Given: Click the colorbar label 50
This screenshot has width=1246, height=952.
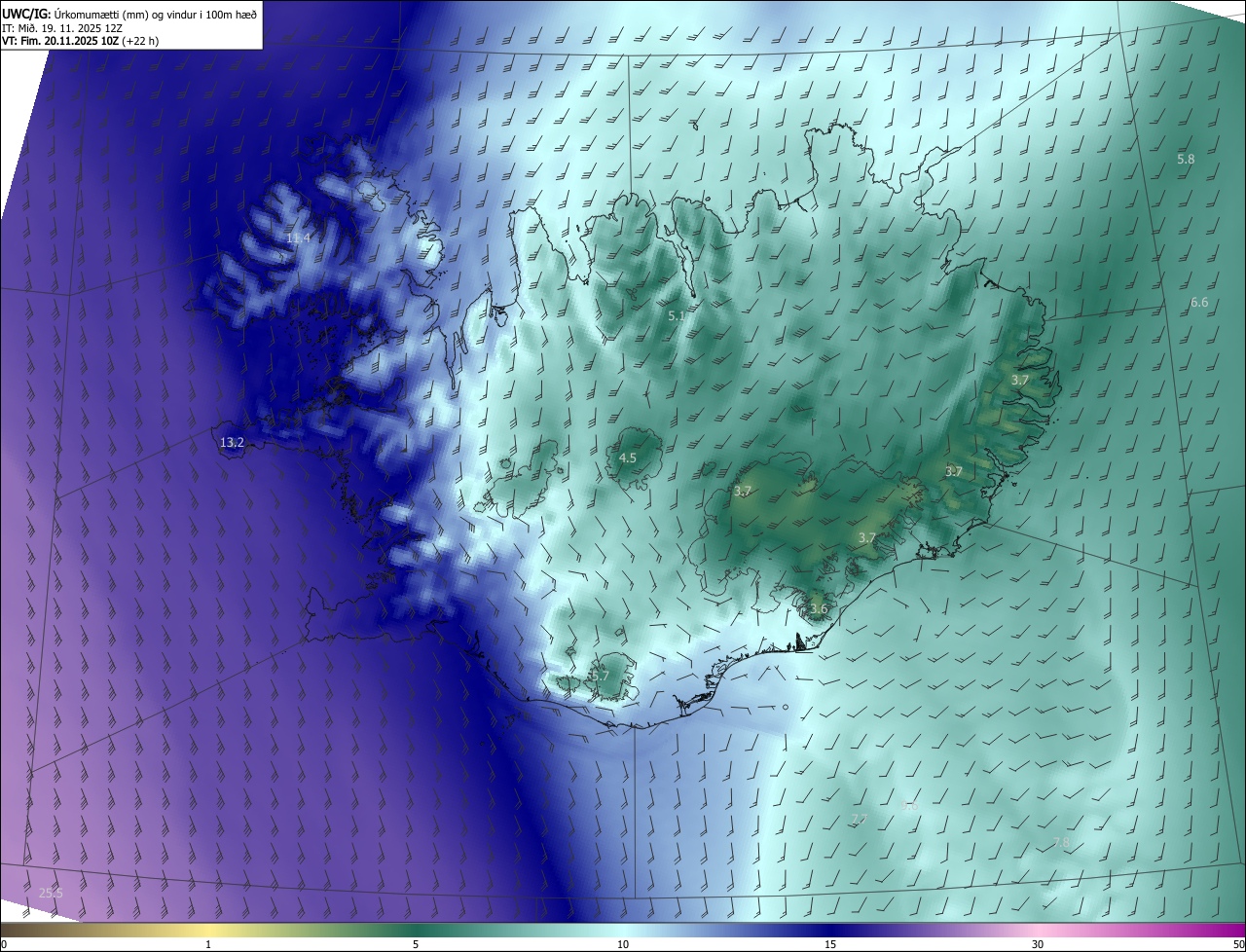Looking at the screenshot, I should pyautogui.click(x=1238, y=944).
